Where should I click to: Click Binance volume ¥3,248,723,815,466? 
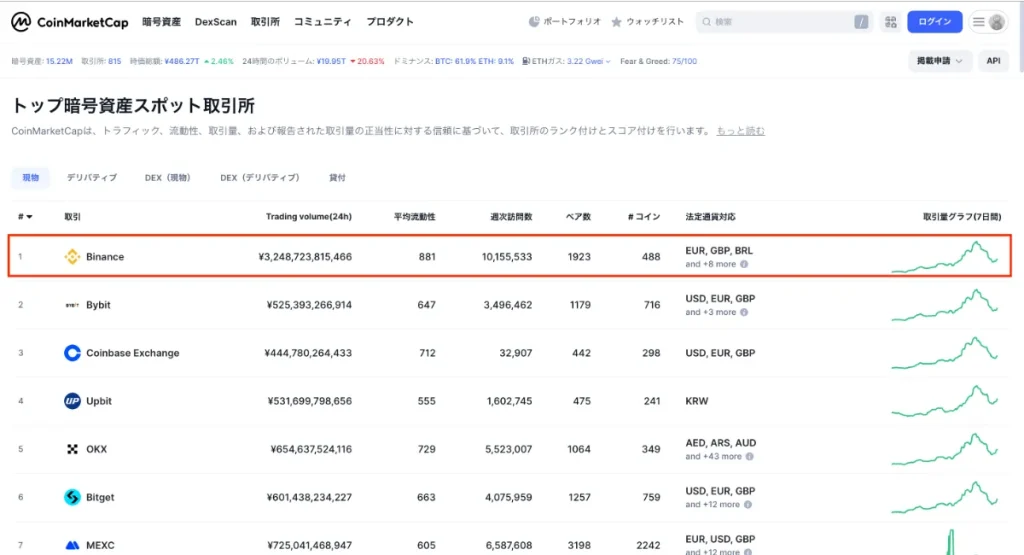305,257
